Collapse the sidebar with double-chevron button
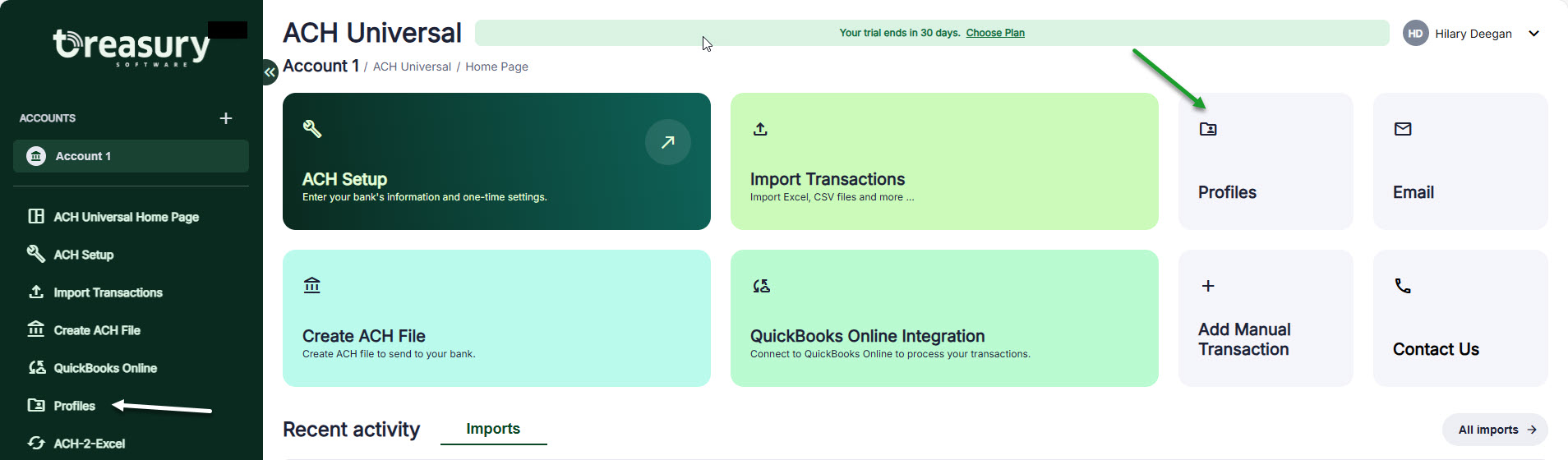 [x=270, y=72]
